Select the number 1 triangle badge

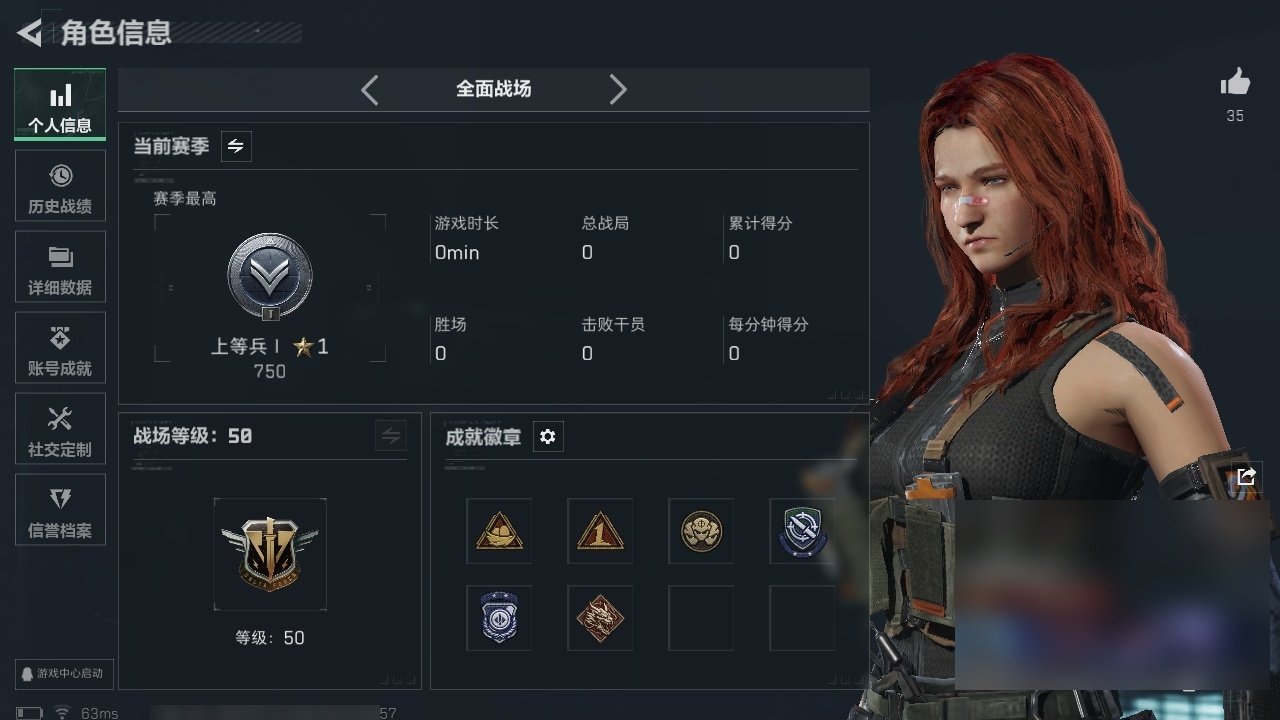(x=600, y=531)
